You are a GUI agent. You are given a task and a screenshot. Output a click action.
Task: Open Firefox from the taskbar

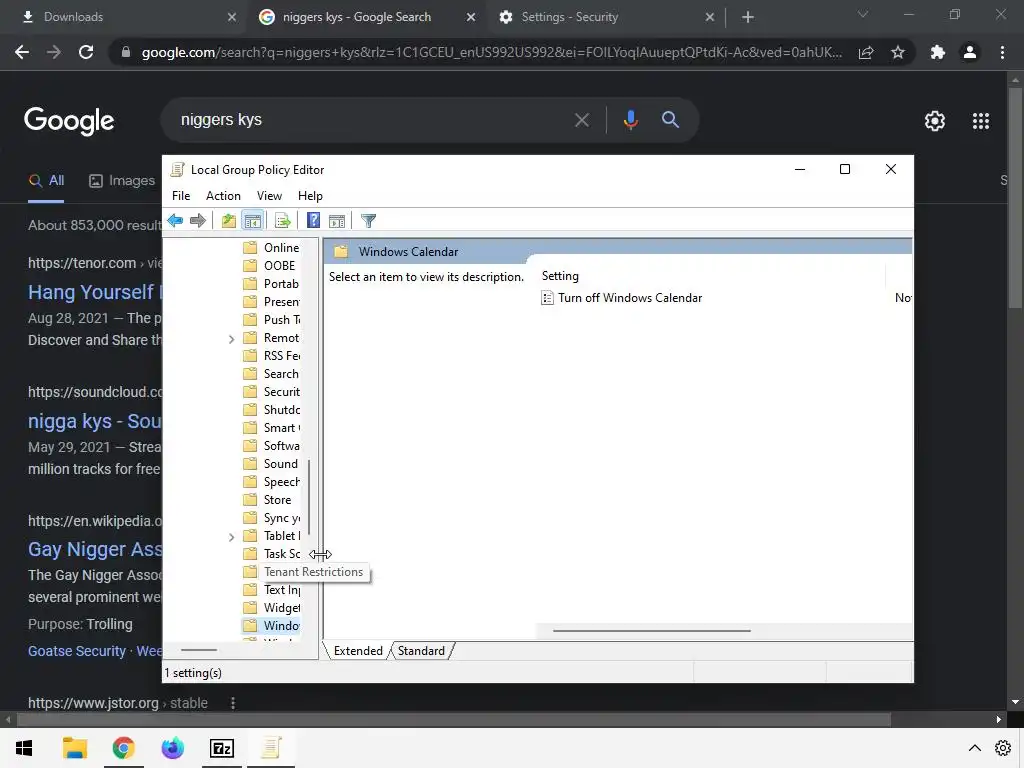(x=173, y=748)
